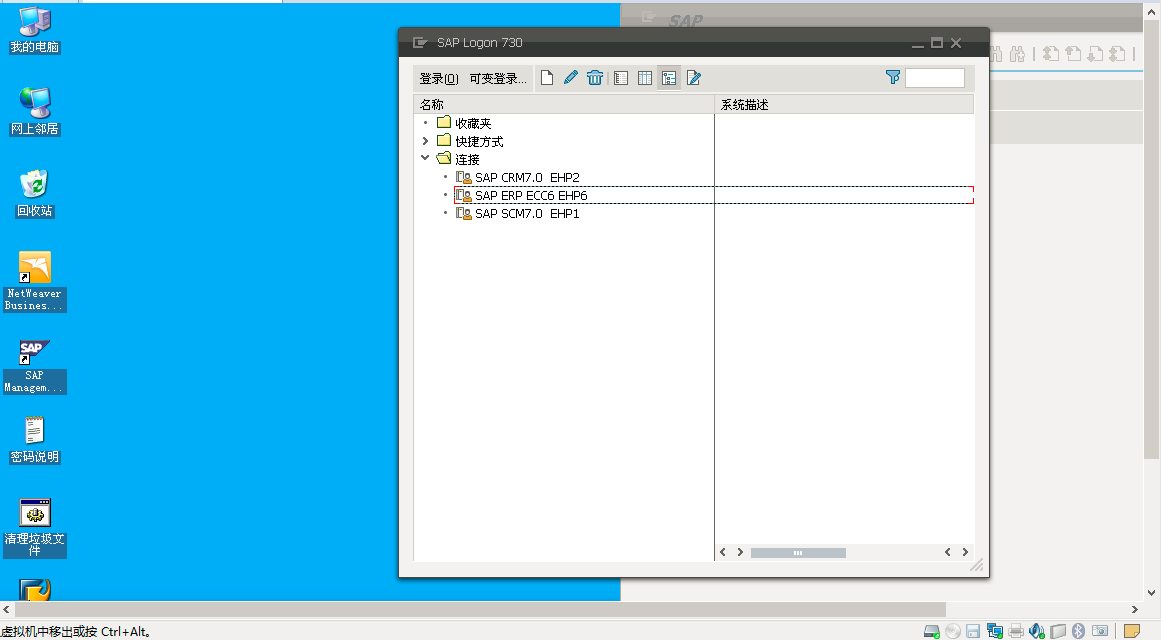Click the VM CD/DVD drive status icon

click(x=953, y=631)
